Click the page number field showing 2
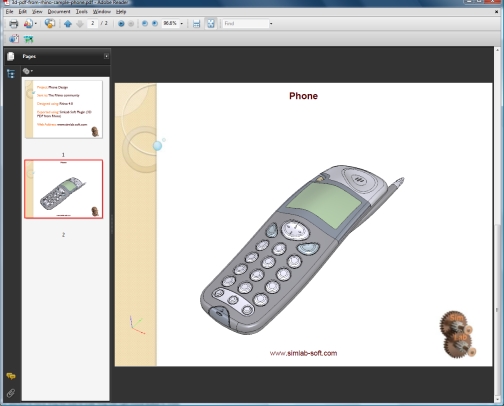The width and height of the screenshot is (504, 406). [x=92, y=23]
